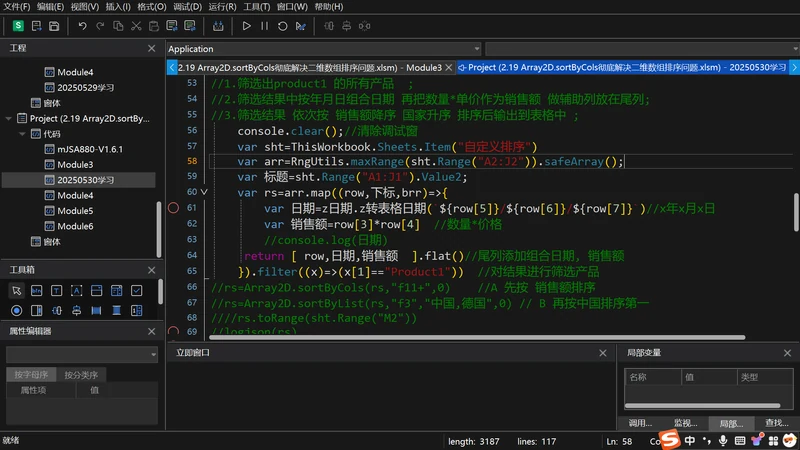Select the checkbox control in toolbox
Screen dimensions: 800x450
136,290
